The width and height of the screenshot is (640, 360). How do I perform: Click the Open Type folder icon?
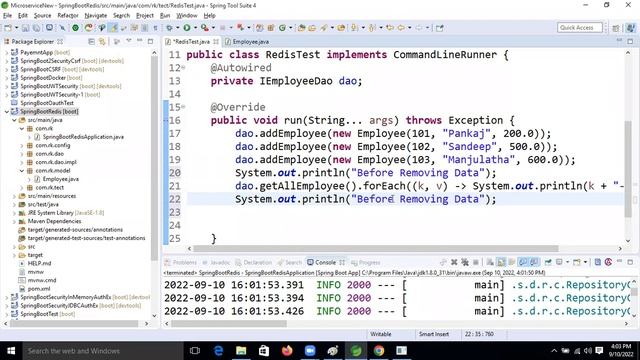(301, 28)
